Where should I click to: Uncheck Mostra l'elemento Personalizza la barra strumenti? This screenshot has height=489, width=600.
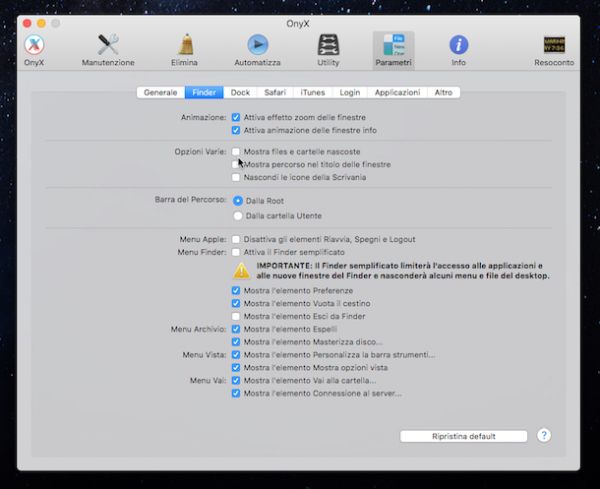pos(236,355)
